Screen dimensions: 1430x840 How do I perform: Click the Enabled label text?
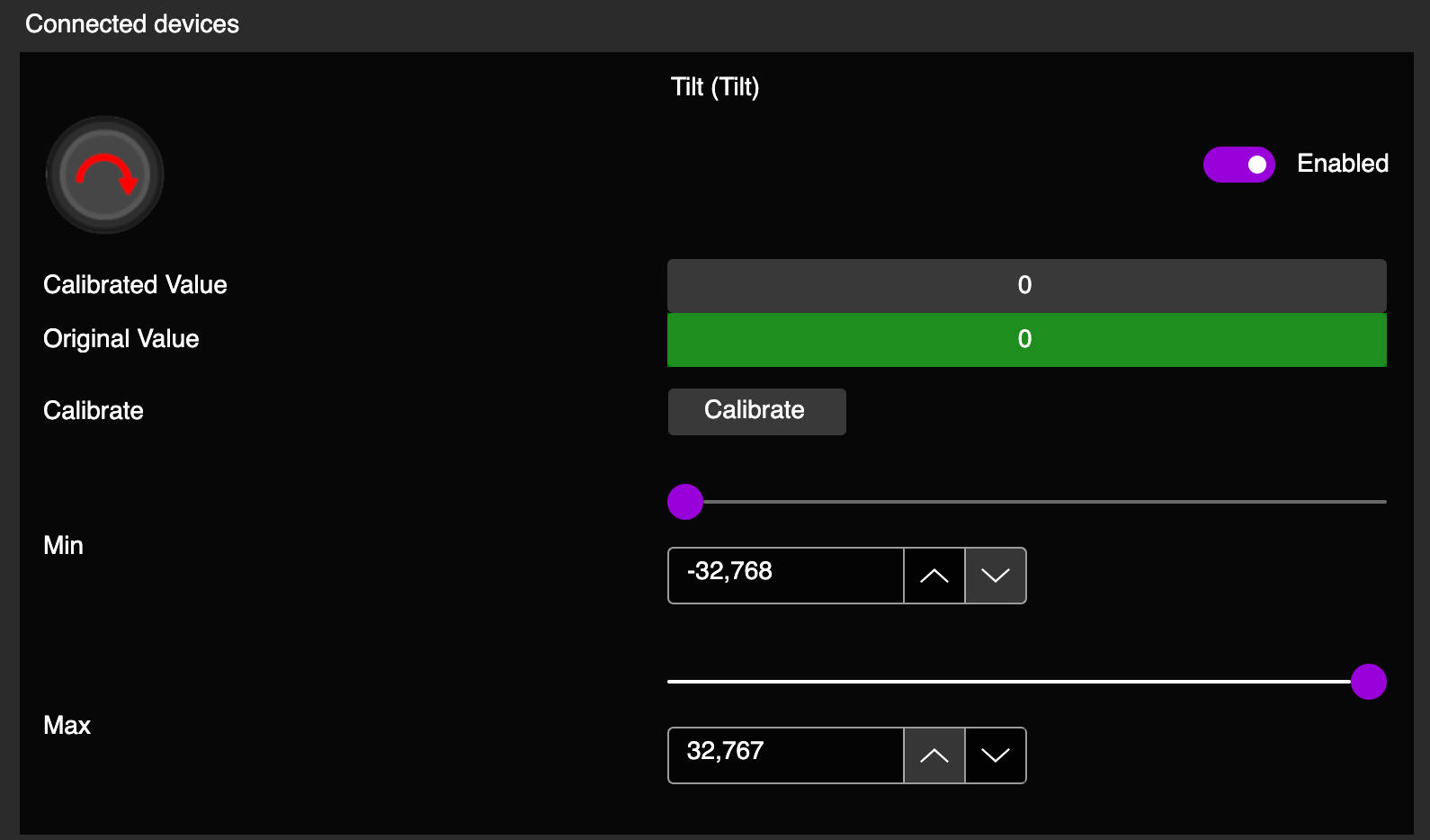(1342, 164)
